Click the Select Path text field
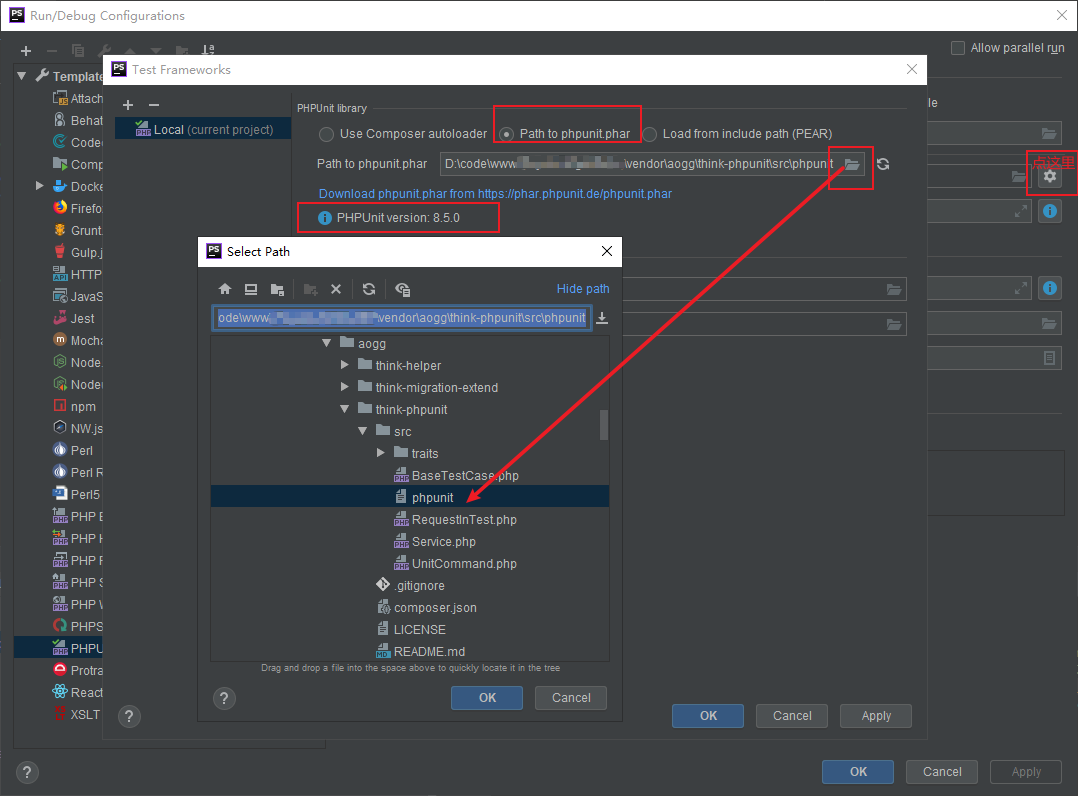The image size is (1078, 796). point(402,318)
